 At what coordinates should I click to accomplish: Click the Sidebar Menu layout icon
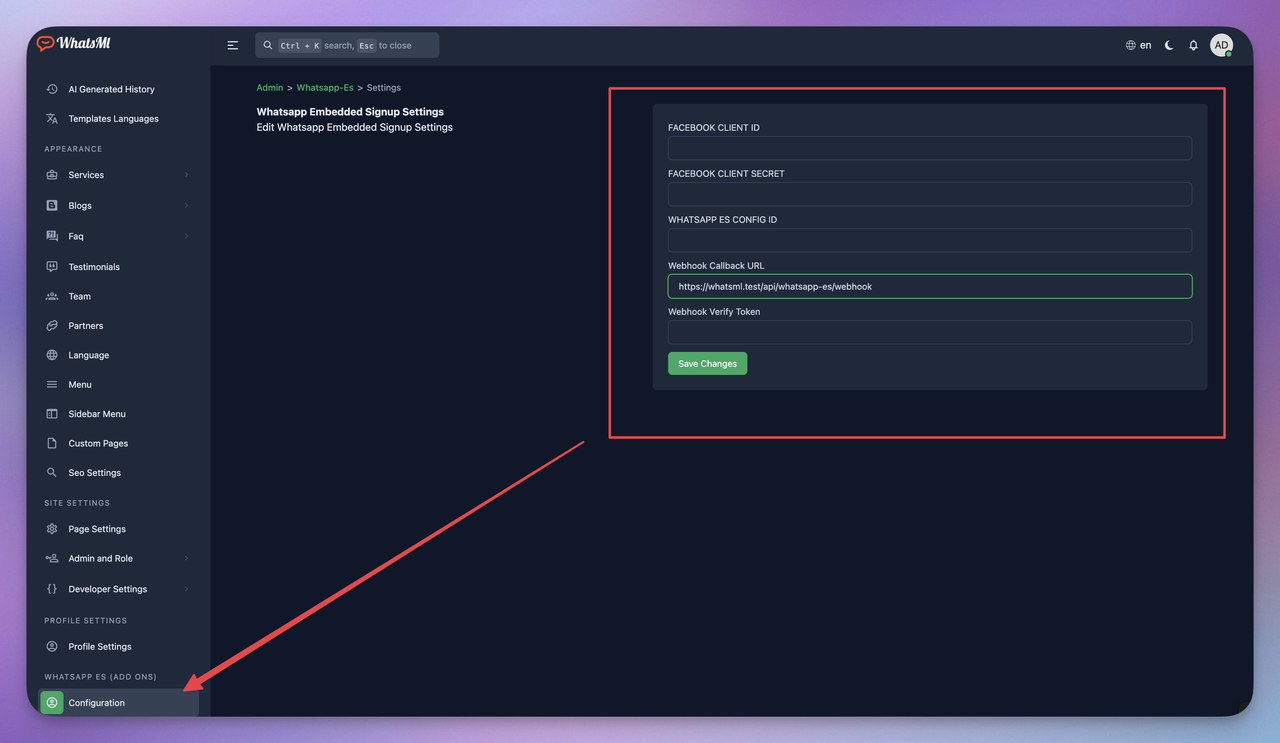click(x=52, y=414)
